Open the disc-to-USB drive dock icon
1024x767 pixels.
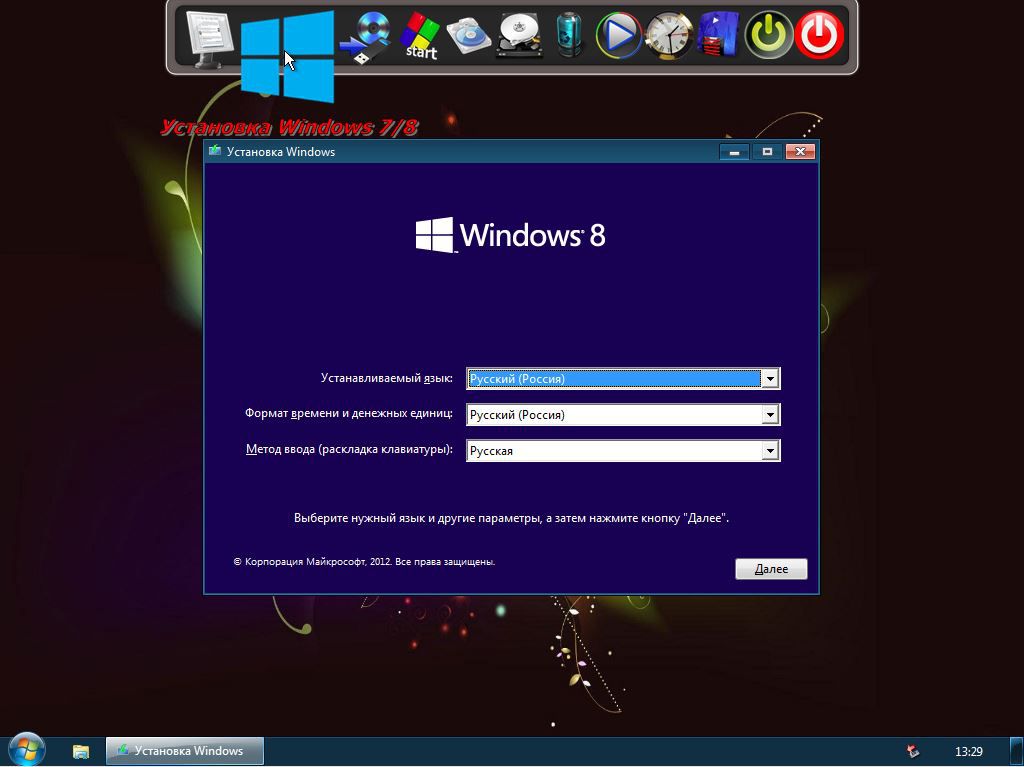366,38
